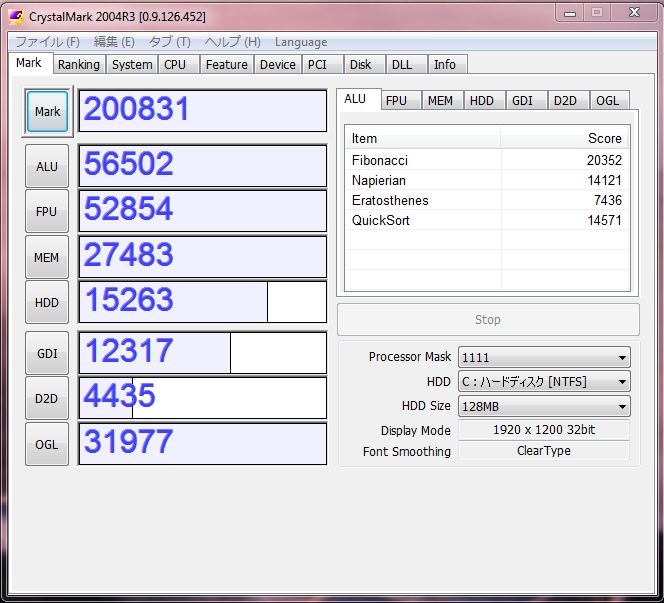The height and width of the screenshot is (603, 664).
Task: Select the MEM results tab
Action: (x=439, y=100)
